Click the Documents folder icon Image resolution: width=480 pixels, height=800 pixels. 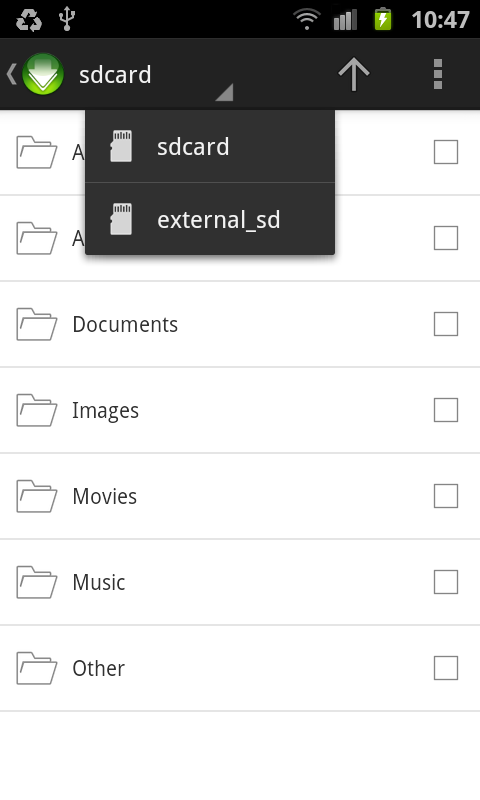coord(36,324)
